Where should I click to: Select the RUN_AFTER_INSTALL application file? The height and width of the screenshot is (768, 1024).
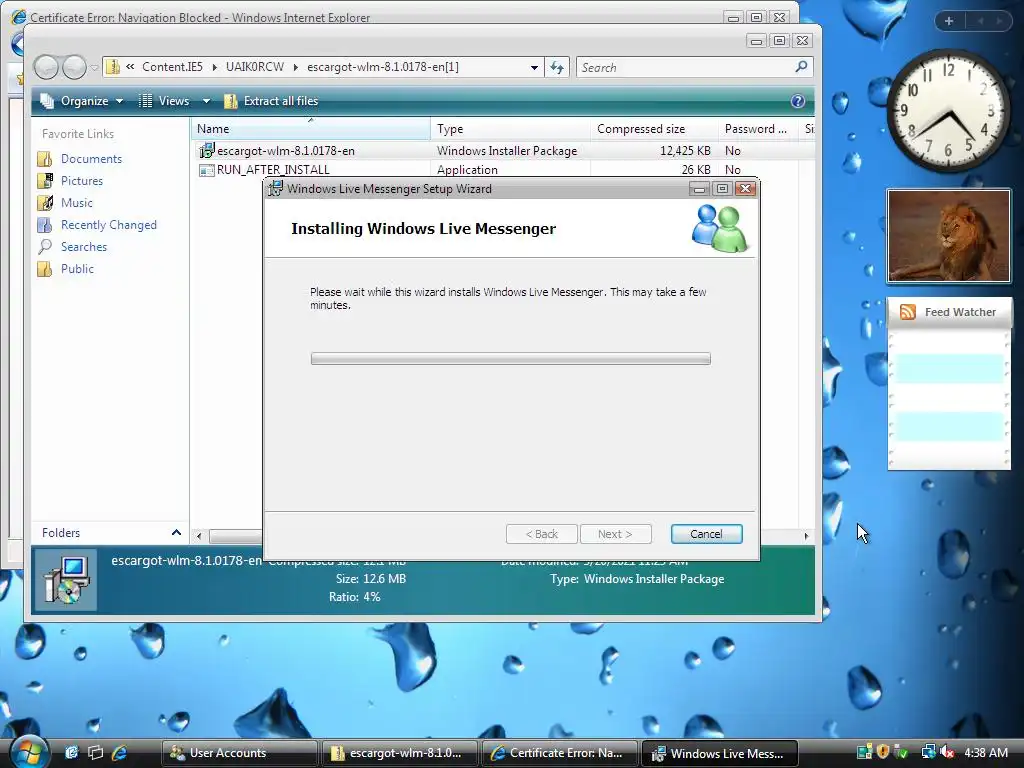pyautogui.click(x=273, y=170)
